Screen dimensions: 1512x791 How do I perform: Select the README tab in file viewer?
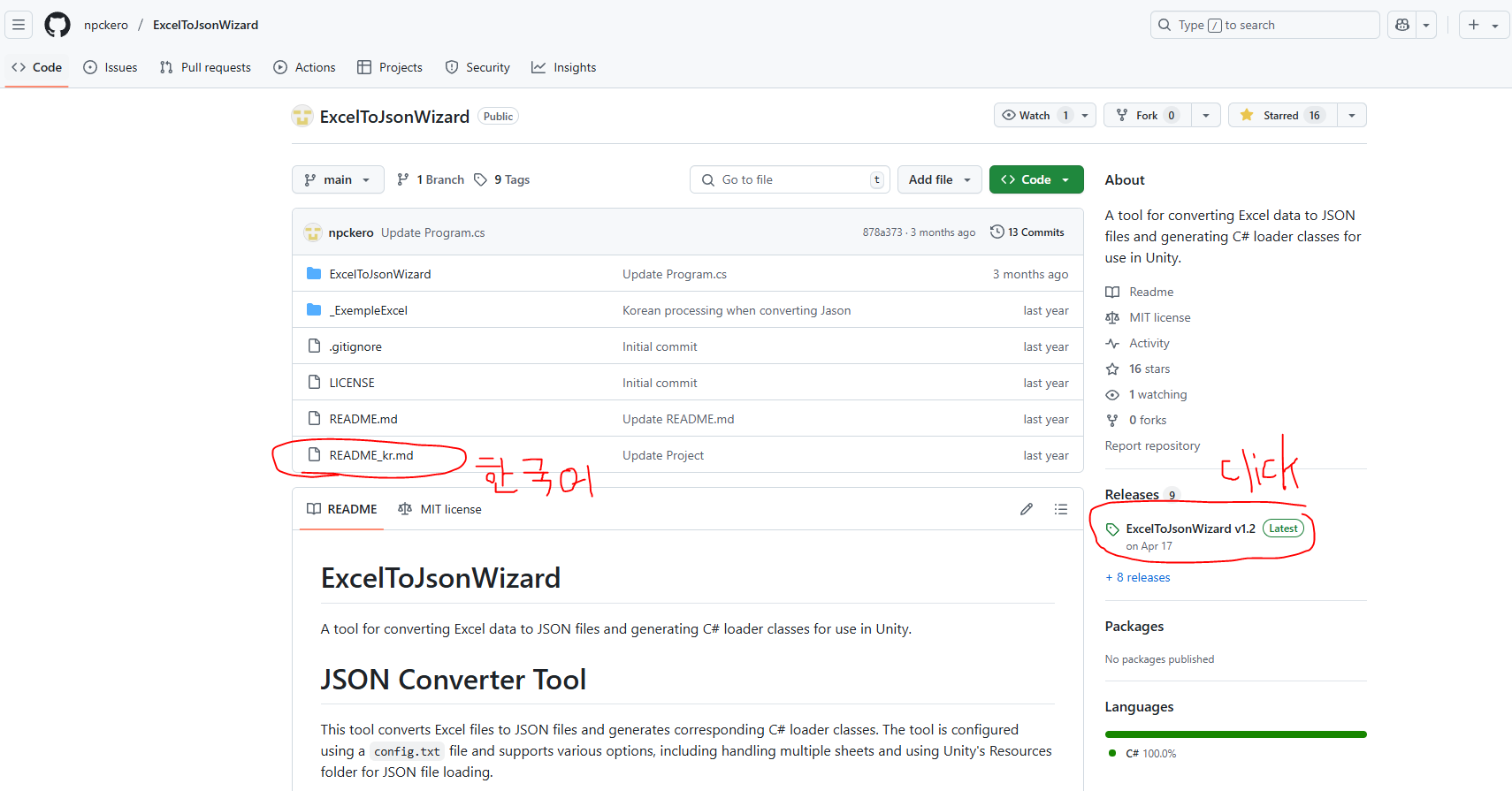point(341,509)
